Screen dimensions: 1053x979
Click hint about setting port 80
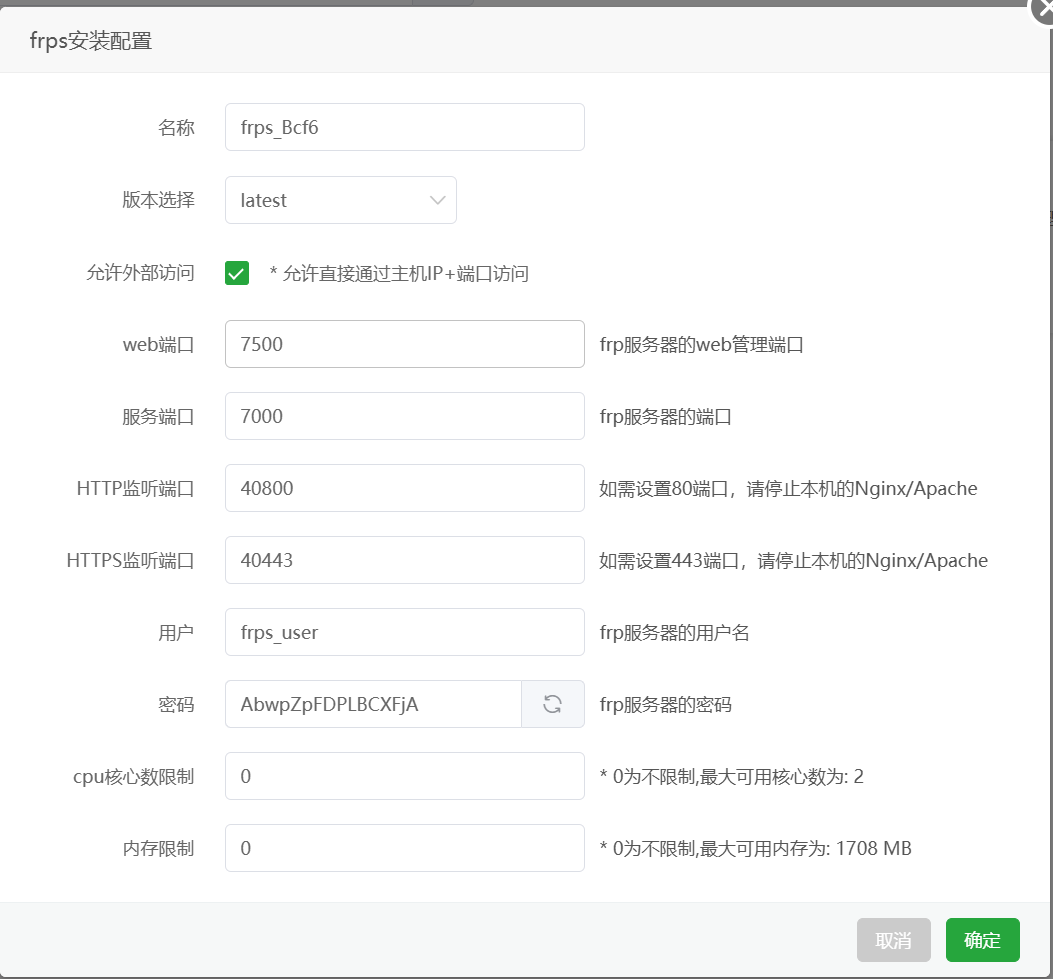coord(788,489)
